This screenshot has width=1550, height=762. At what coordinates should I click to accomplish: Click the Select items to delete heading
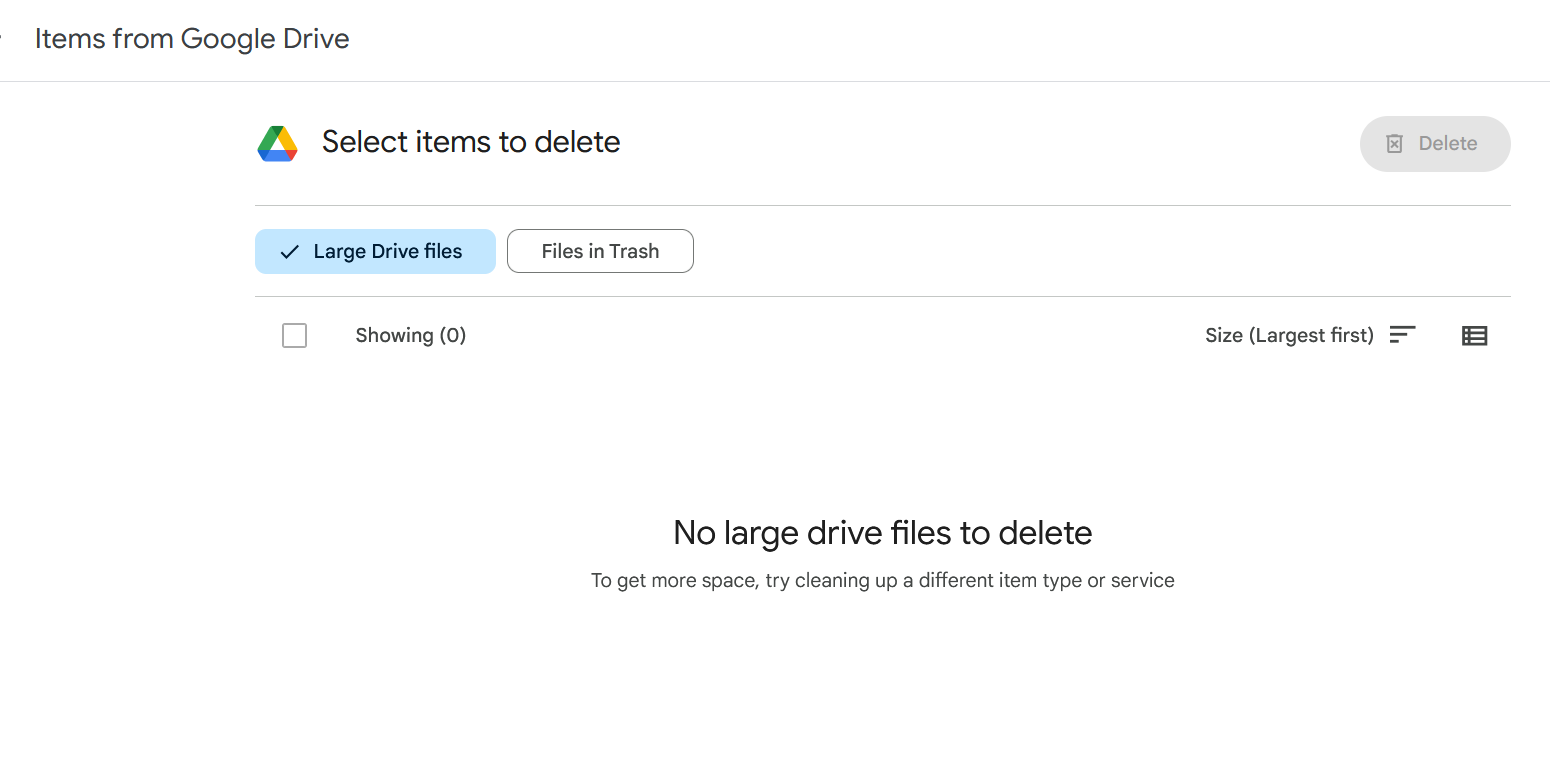click(471, 143)
